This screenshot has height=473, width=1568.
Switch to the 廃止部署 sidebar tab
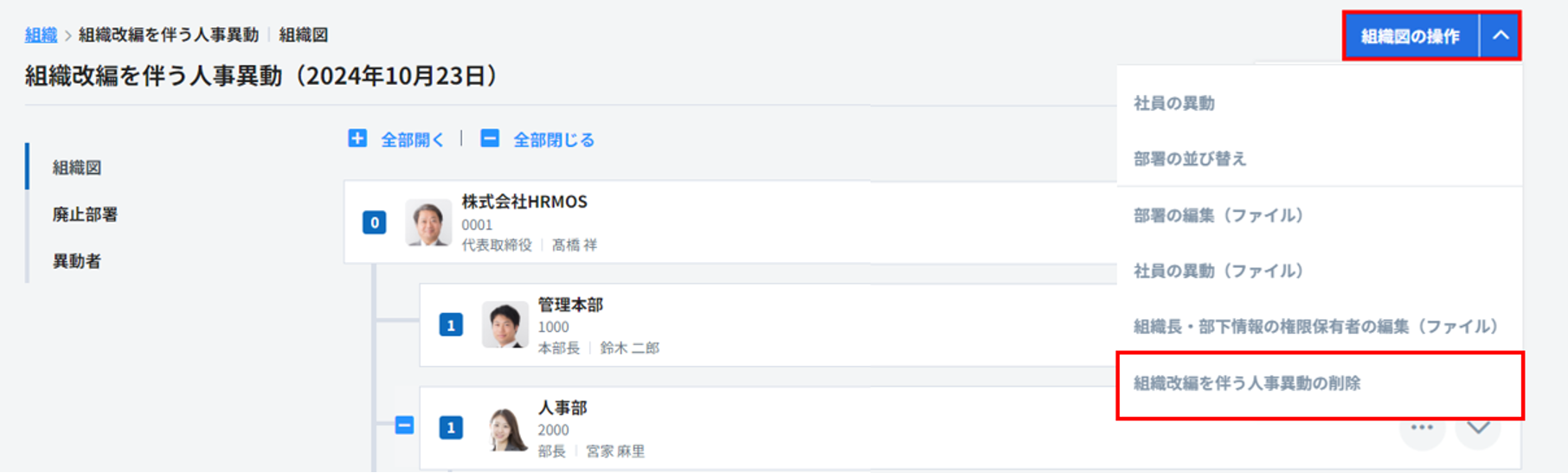coord(85,214)
